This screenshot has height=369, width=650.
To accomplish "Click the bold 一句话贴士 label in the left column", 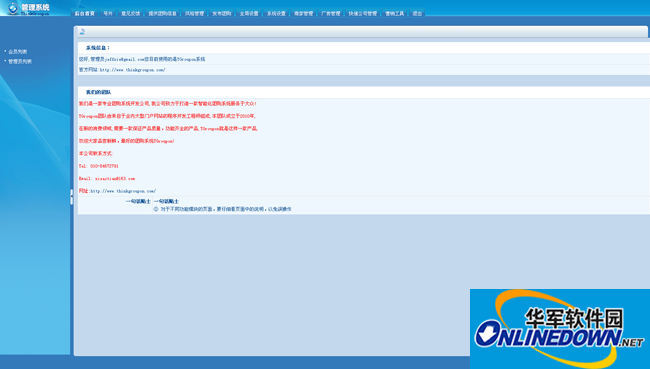I will pyautogui.click(x=138, y=201).
